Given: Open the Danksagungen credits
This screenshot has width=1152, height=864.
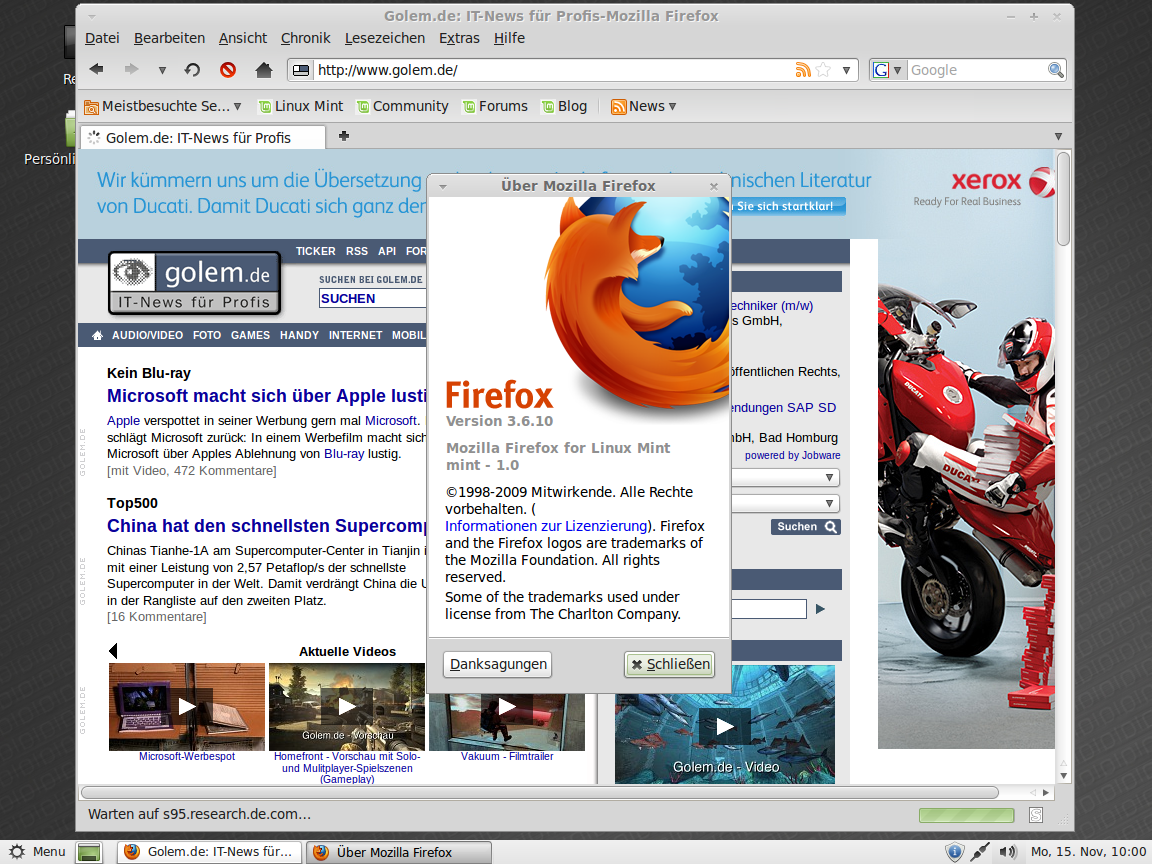Looking at the screenshot, I should (x=497, y=663).
